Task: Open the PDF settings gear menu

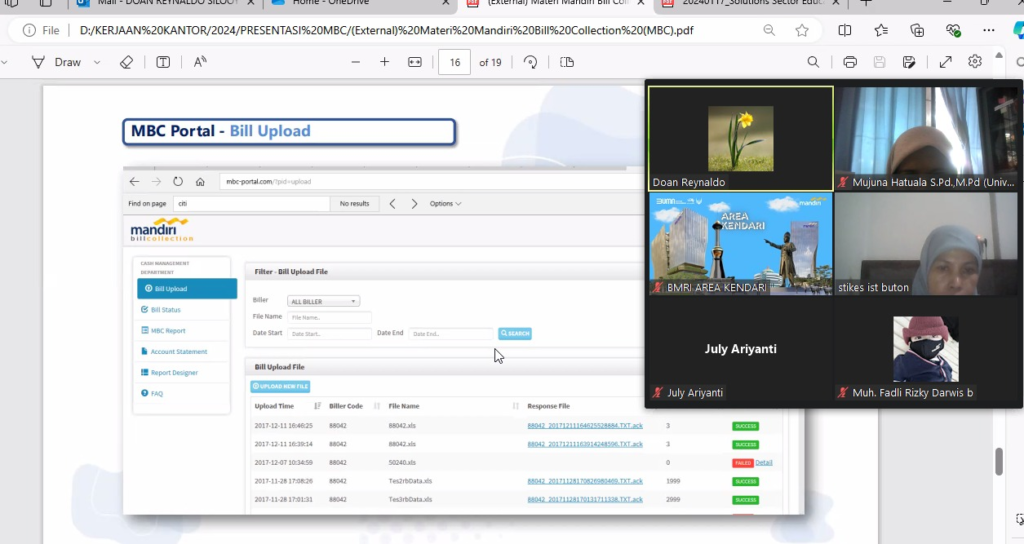Action: (x=975, y=62)
